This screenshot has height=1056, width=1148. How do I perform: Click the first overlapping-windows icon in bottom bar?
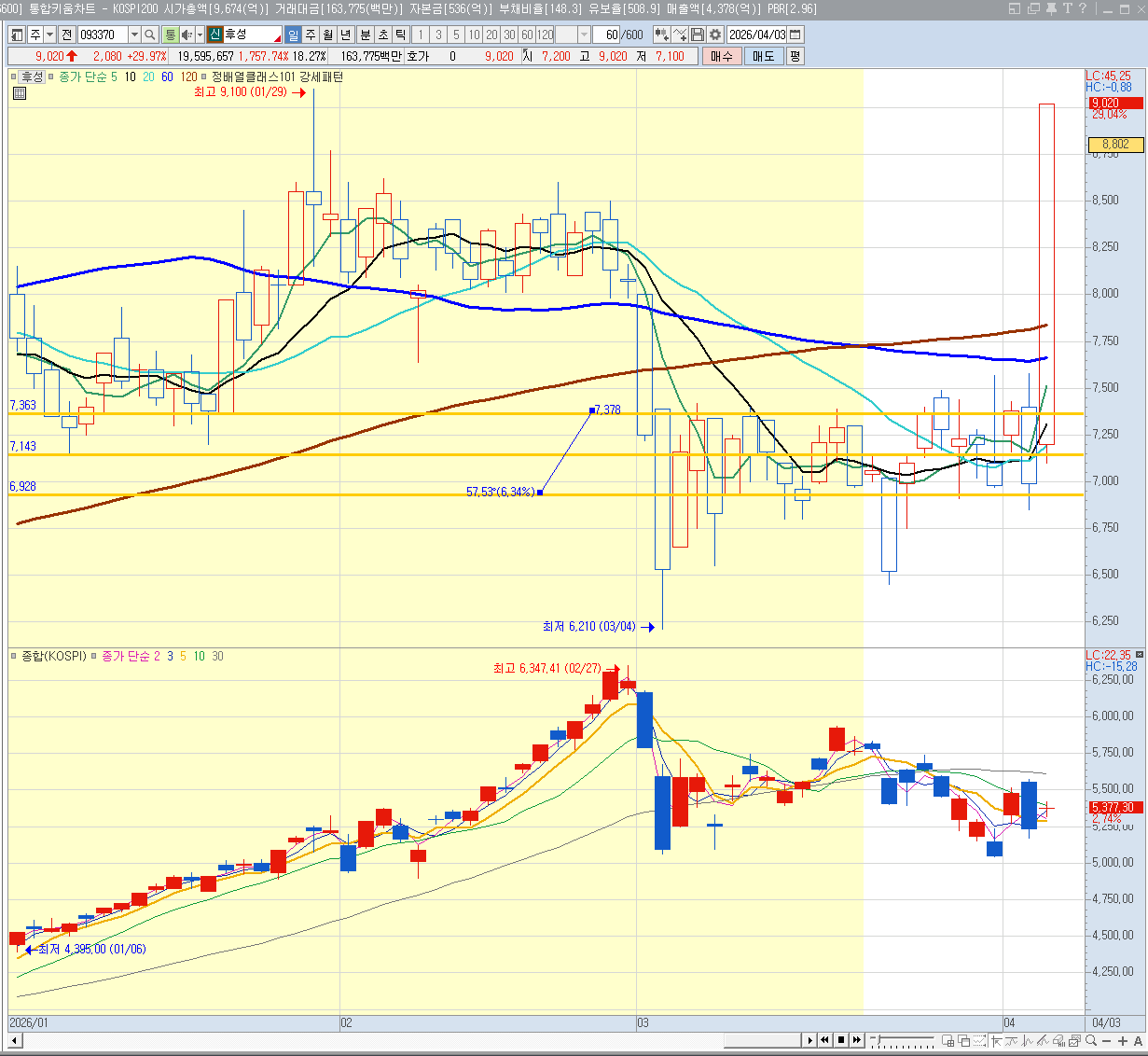pos(948,1040)
